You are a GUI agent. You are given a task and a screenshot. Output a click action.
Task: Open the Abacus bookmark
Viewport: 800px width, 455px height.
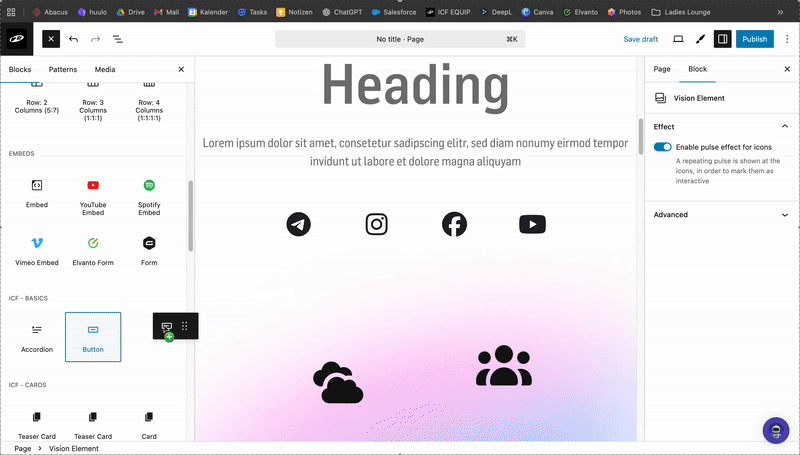(50, 12)
